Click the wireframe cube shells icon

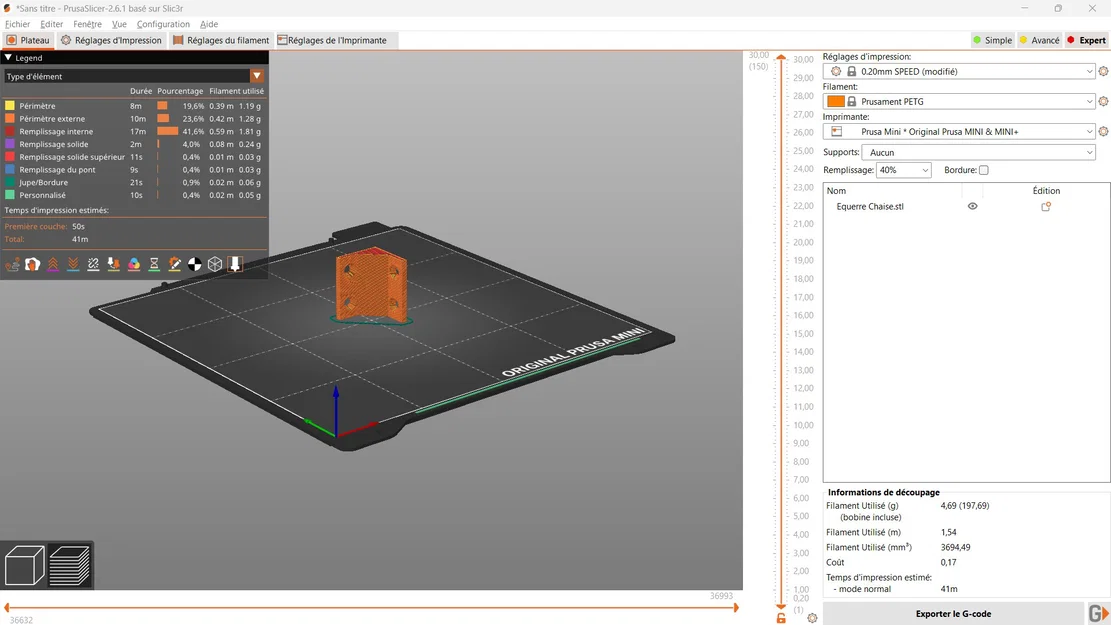click(x=215, y=264)
